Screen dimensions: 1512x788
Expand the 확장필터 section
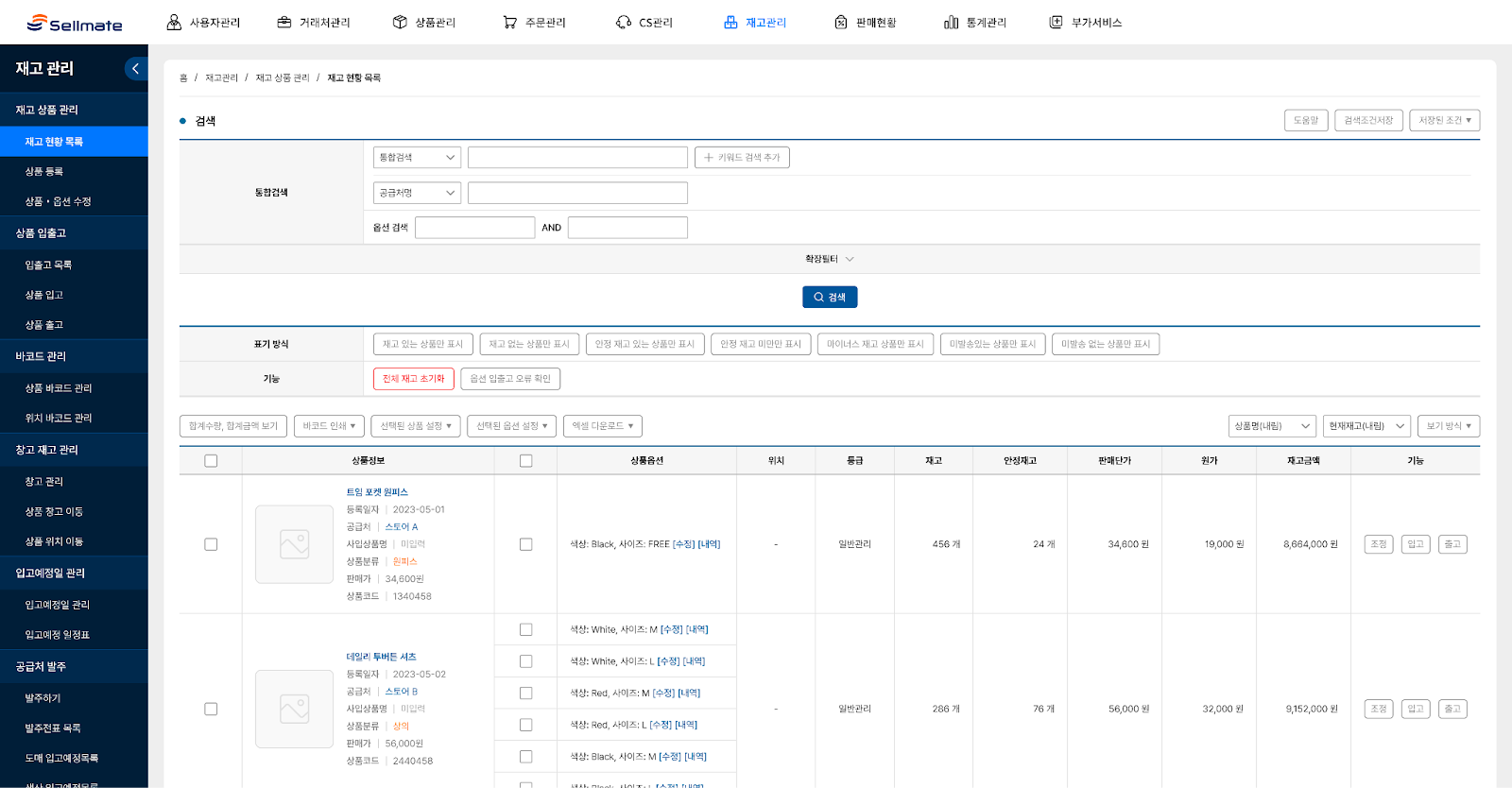829,259
